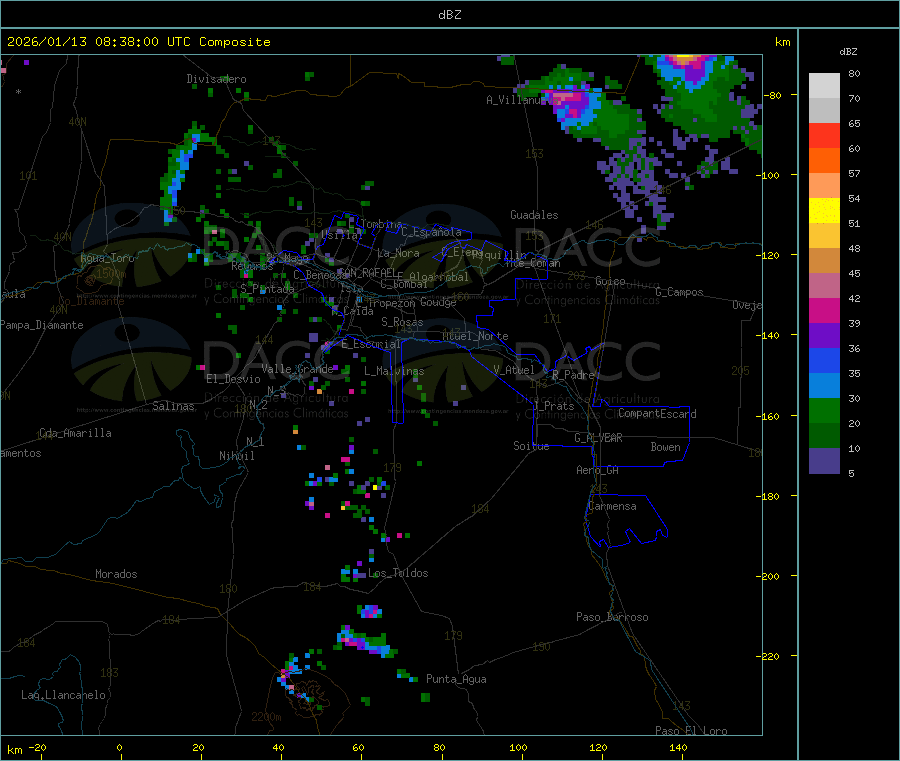Click the light gray 70–80 dBZ legend swatch

[x=824, y=86]
